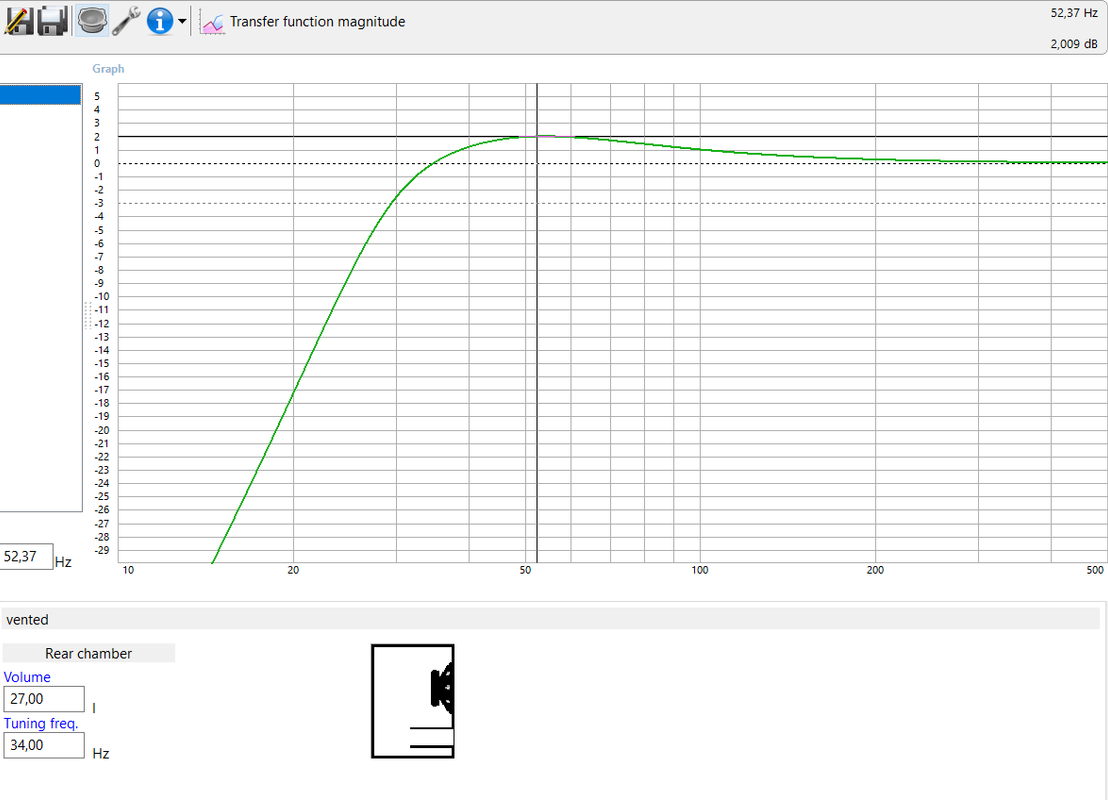
Task: Click the transfer function graph chart icon
Action: [x=212, y=23]
